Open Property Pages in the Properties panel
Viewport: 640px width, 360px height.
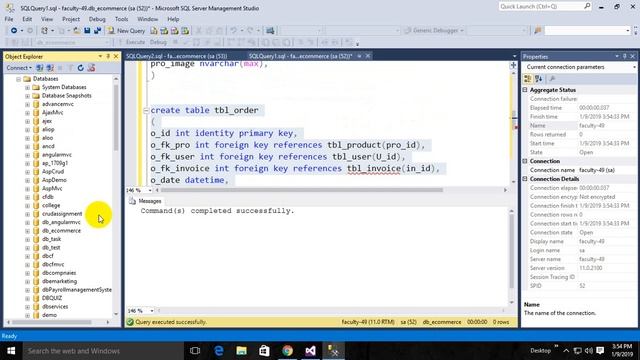[552, 79]
